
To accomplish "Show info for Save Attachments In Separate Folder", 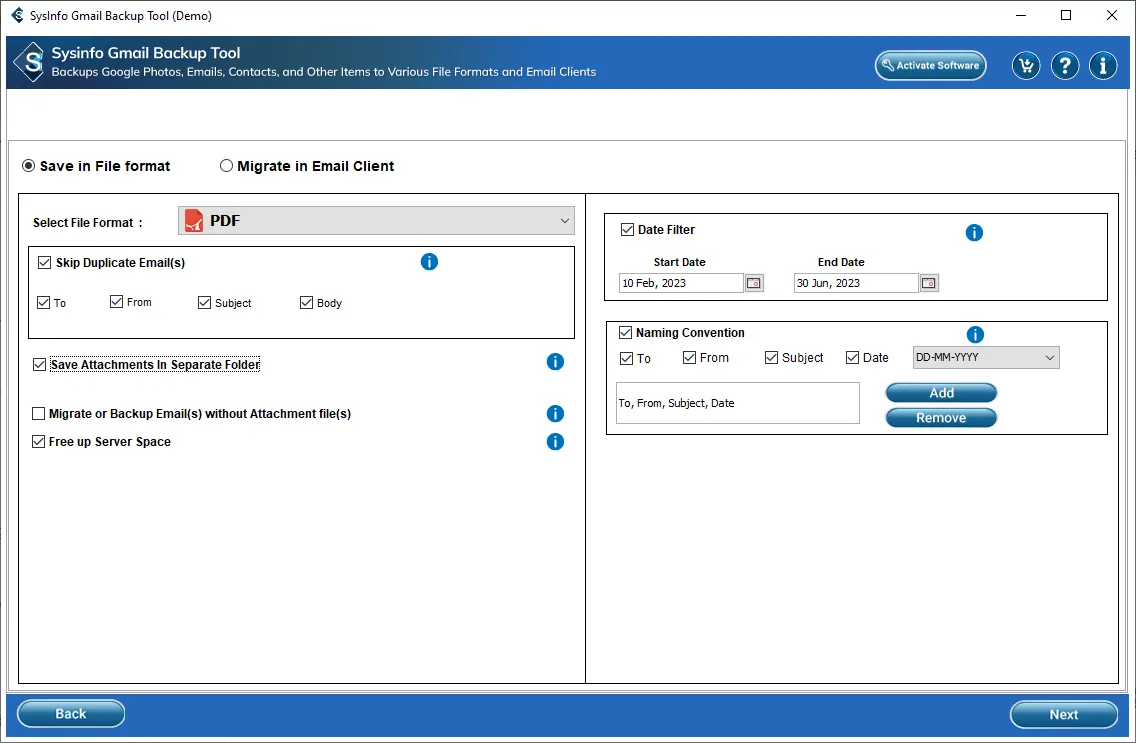I will pos(555,362).
